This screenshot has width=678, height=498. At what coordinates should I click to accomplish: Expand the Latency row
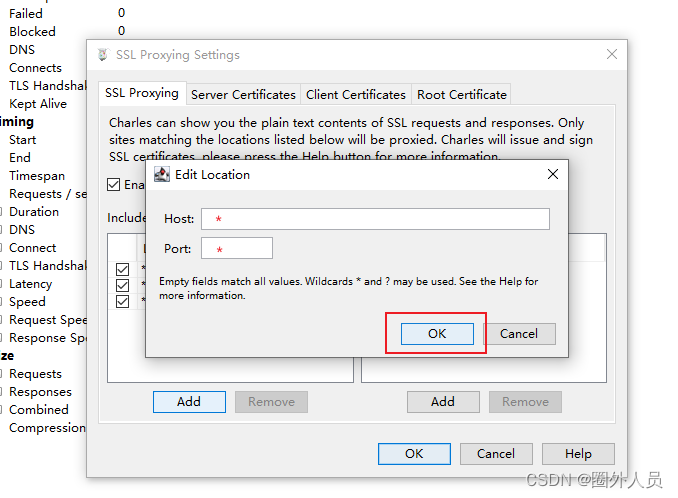[x=1, y=284]
